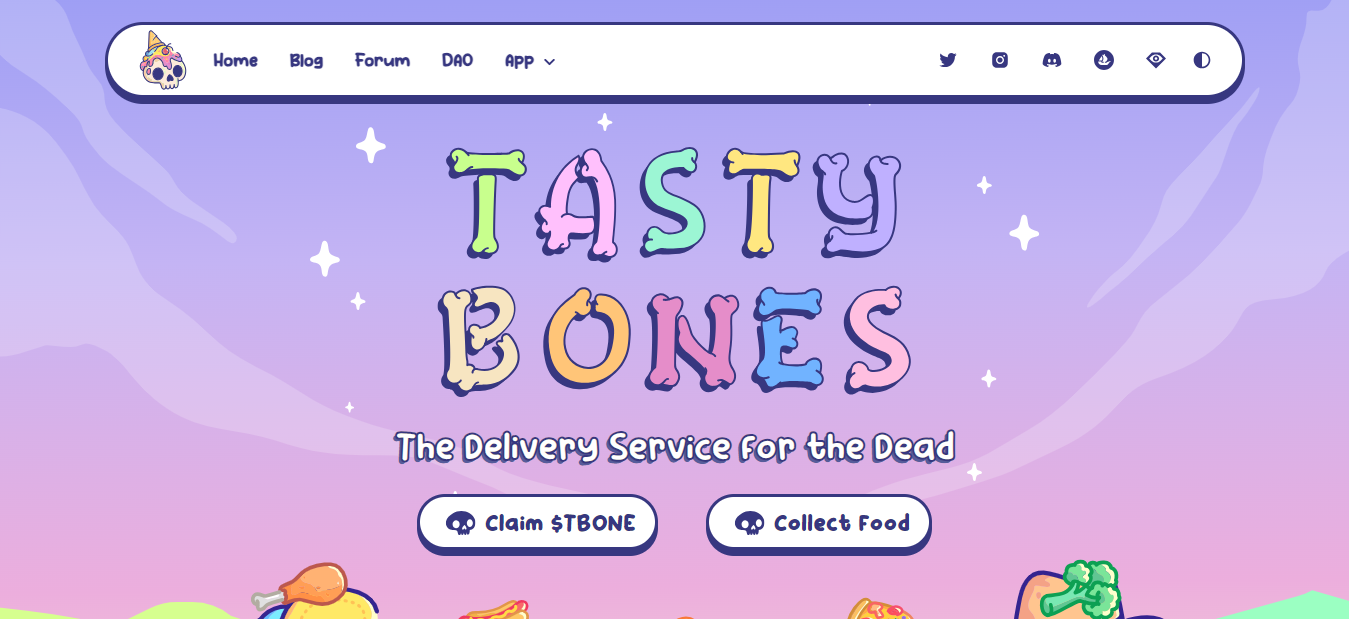1349x619 pixels.
Task: Click the Tasty Bones skull logo
Action: (x=163, y=60)
